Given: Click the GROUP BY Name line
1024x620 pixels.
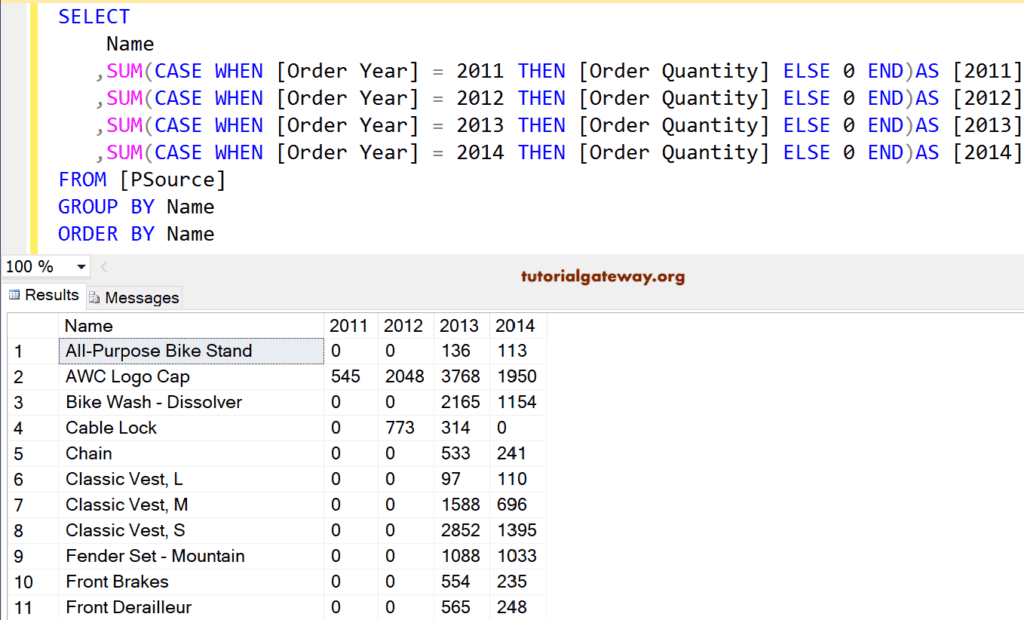Looking at the screenshot, I should click(136, 206).
